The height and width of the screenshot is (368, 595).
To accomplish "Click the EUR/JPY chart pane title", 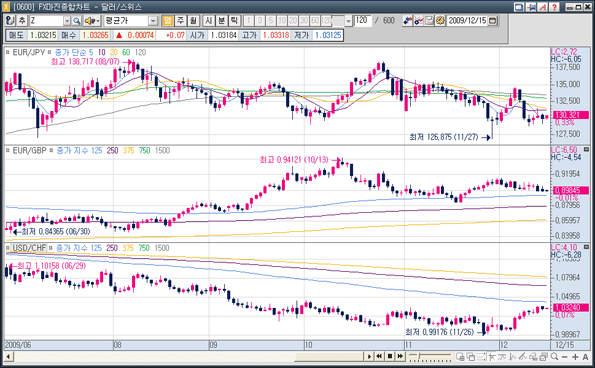I will click(29, 52).
